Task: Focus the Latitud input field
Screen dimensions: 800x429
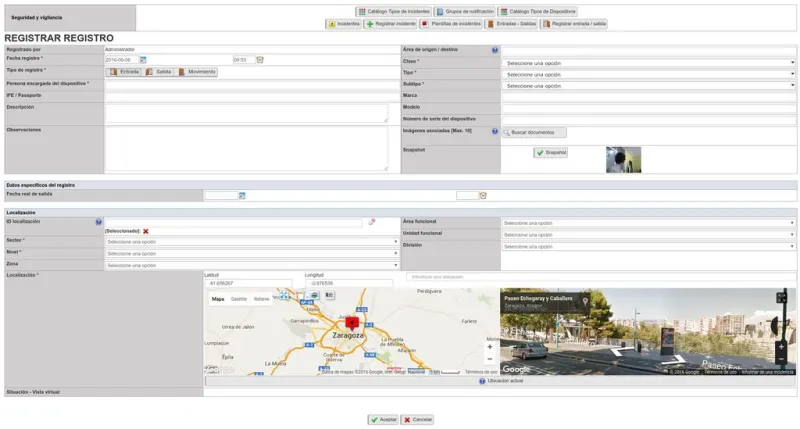Action: click(248, 283)
